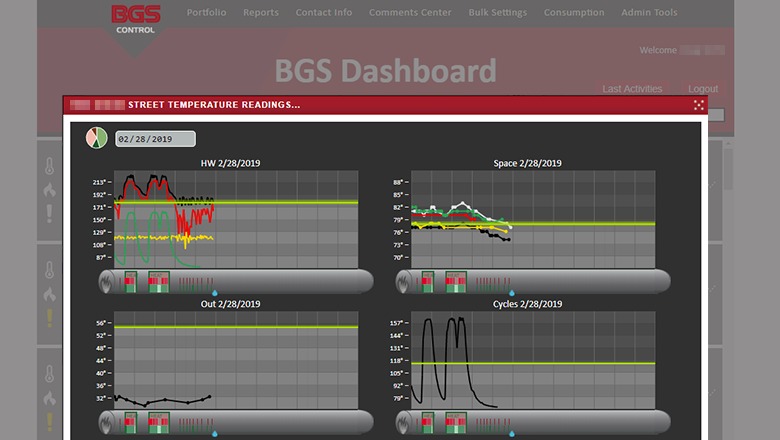
Task: Click the flame icon on HW timeline bar
Action: tap(105, 282)
